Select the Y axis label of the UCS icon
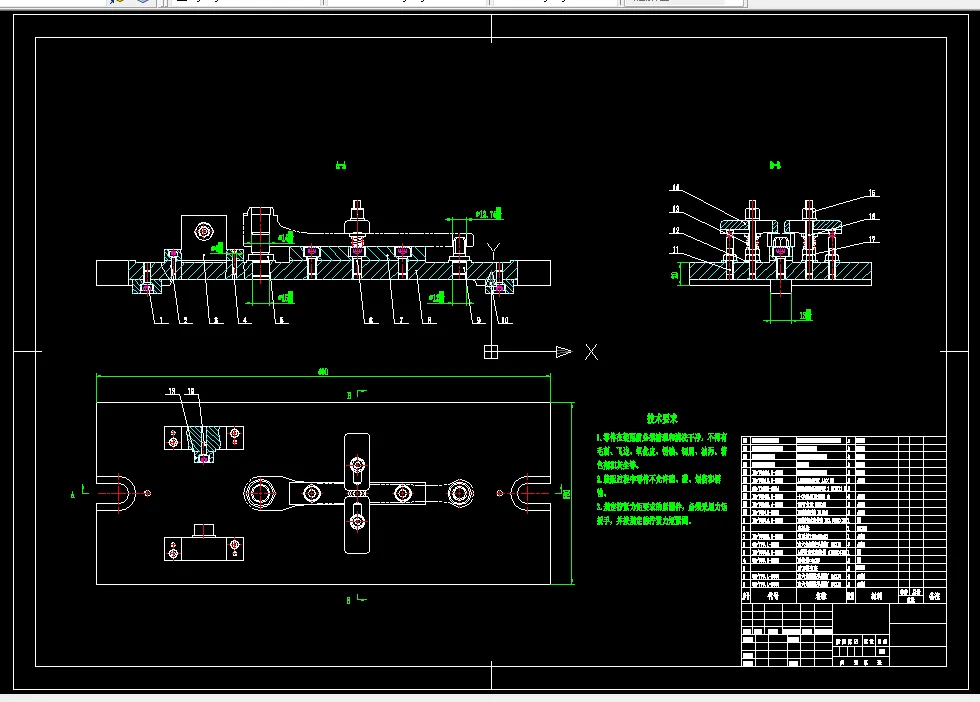The width and height of the screenshot is (980, 702). pyautogui.click(x=493, y=251)
